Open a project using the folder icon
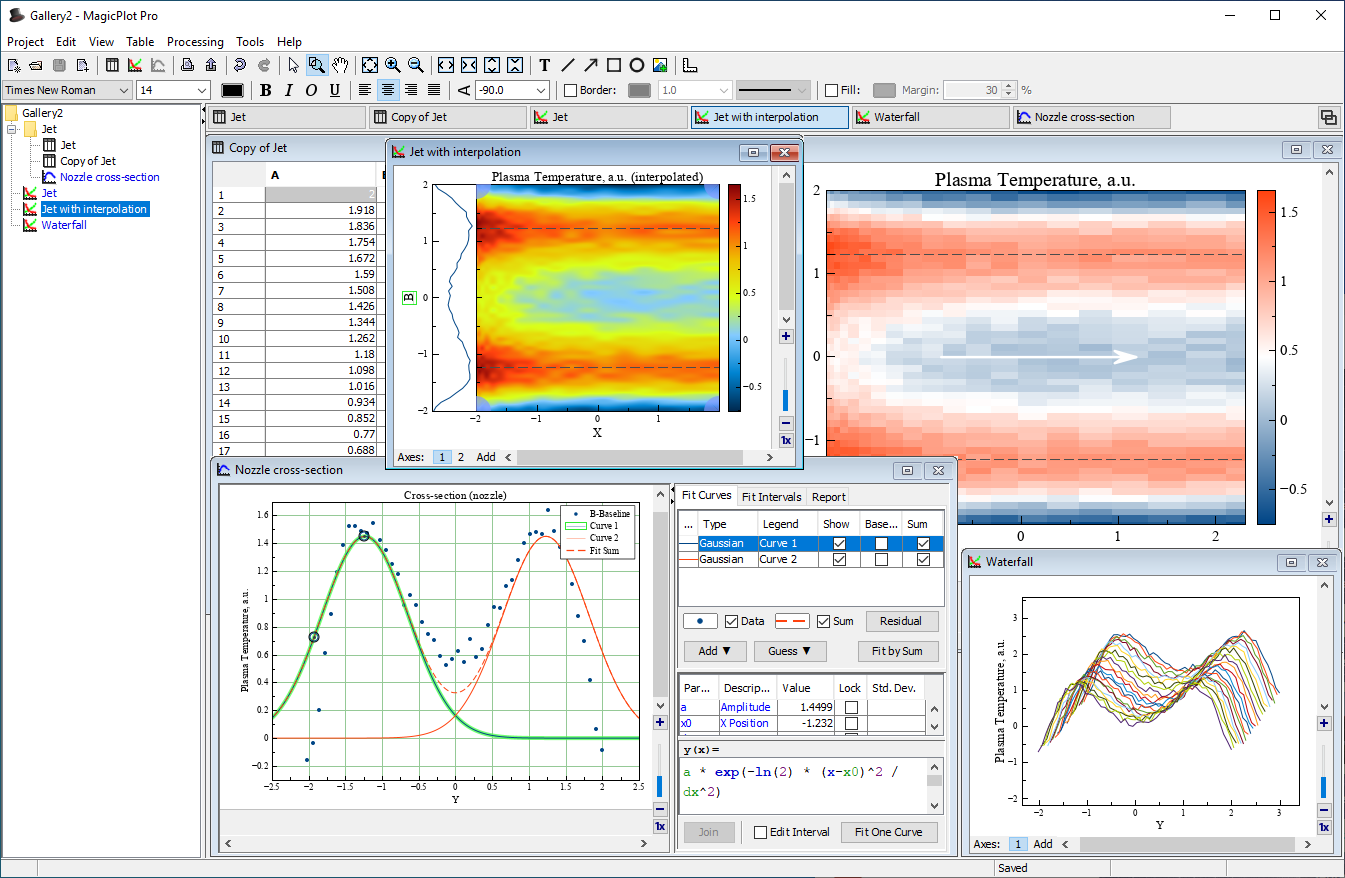 click(x=35, y=65)
